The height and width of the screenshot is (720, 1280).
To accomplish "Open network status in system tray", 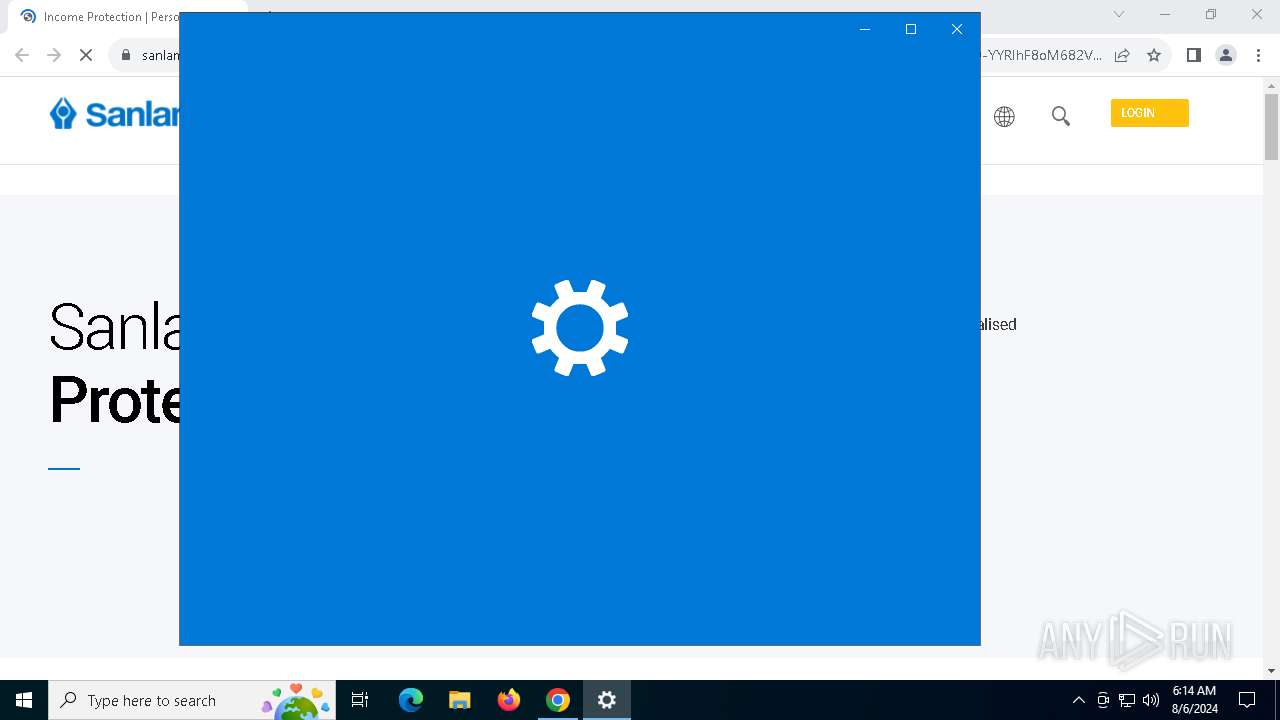I will [x=1127, y=700].
